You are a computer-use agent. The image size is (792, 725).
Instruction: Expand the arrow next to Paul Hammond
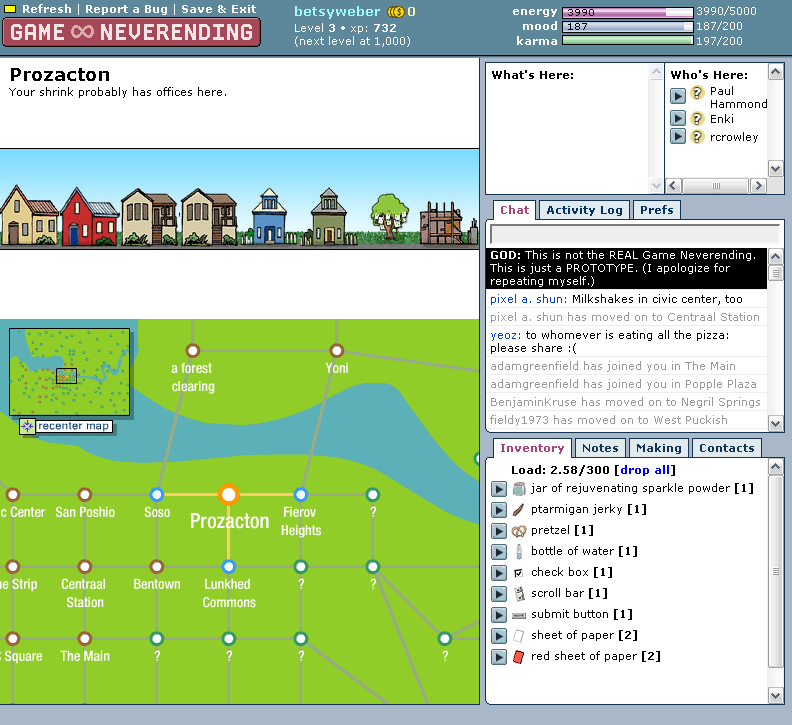(x=677, y=94)
